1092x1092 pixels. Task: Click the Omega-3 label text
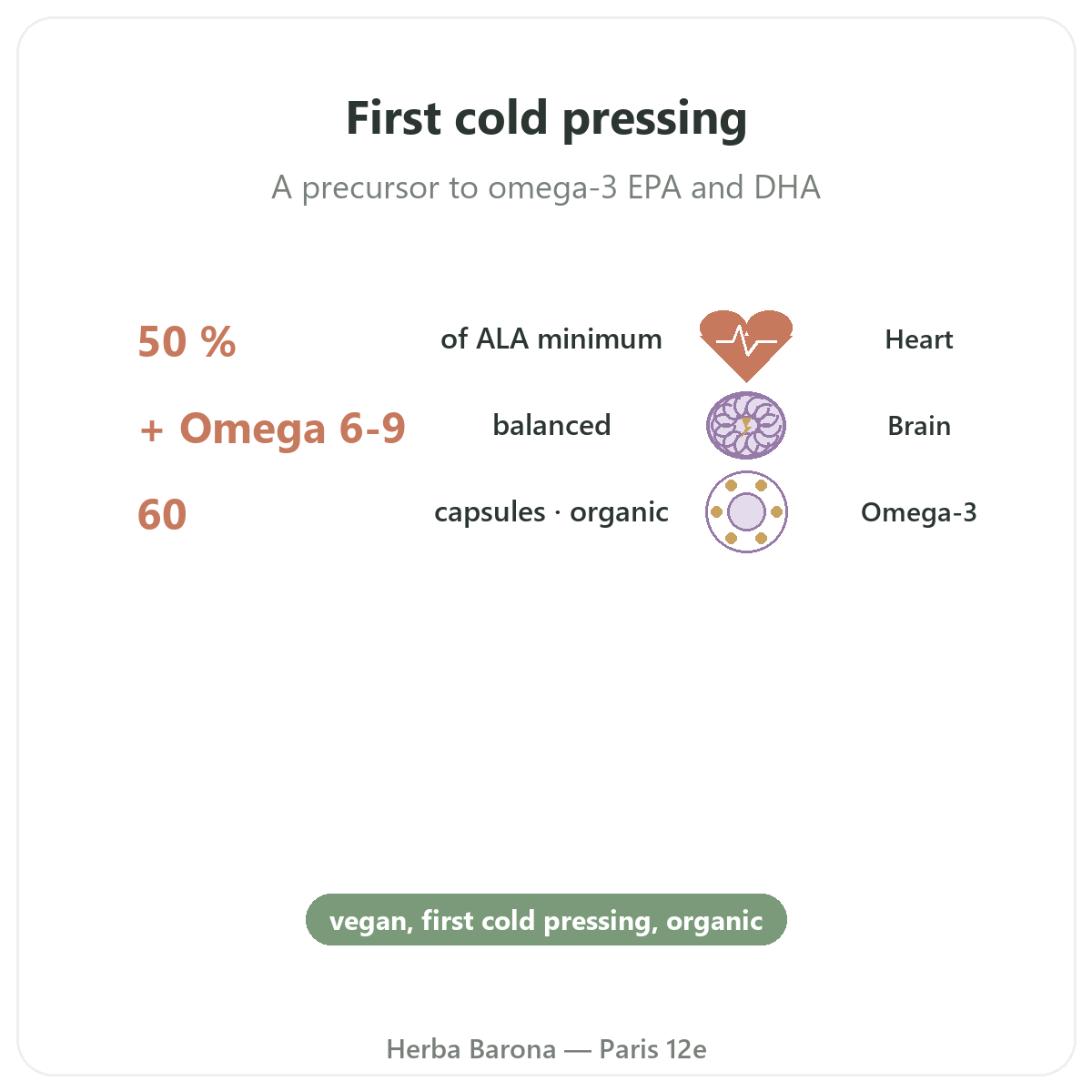point(919,512)
